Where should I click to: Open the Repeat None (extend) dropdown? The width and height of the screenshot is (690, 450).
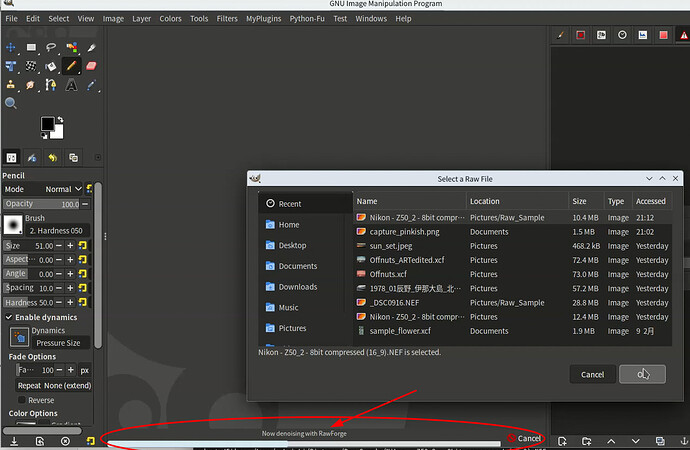pos(54,385)
